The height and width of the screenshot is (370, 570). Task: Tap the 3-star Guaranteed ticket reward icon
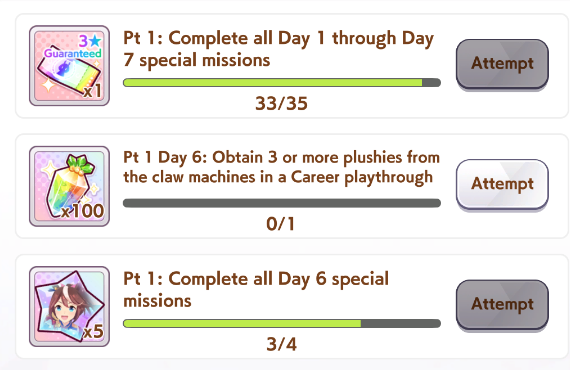pyautogui.click(x=69, y=66)
